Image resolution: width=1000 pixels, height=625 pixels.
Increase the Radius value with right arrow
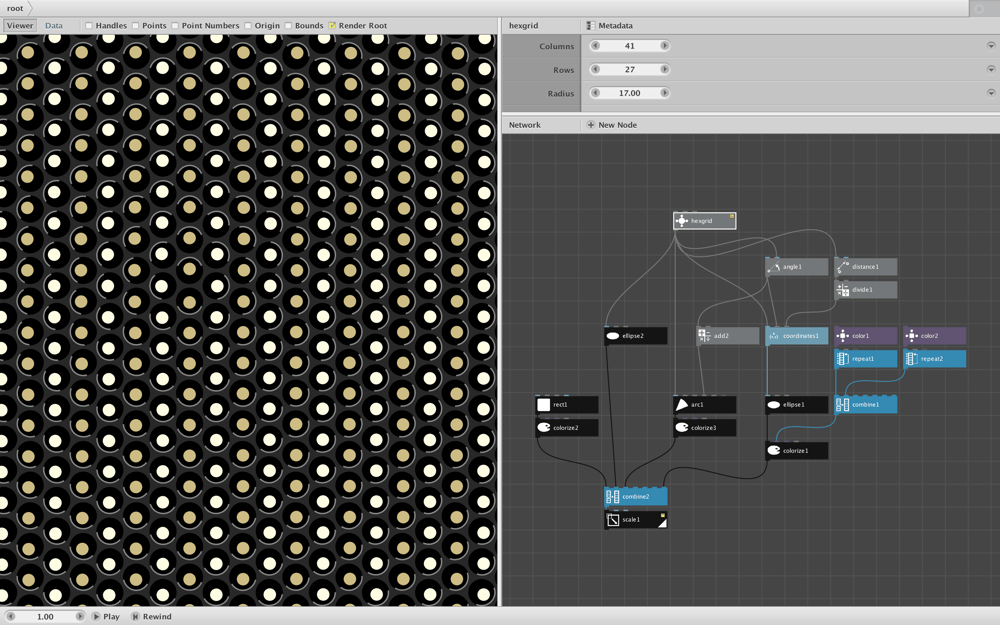[665, 93]
